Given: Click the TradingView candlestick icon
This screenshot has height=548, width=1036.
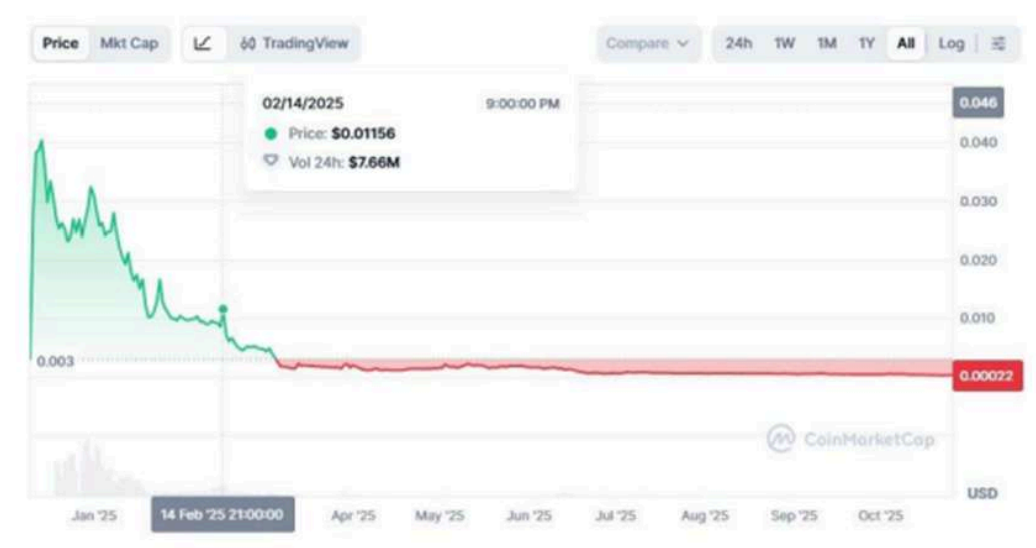Looking at the screenshot, I should point(248,43).
